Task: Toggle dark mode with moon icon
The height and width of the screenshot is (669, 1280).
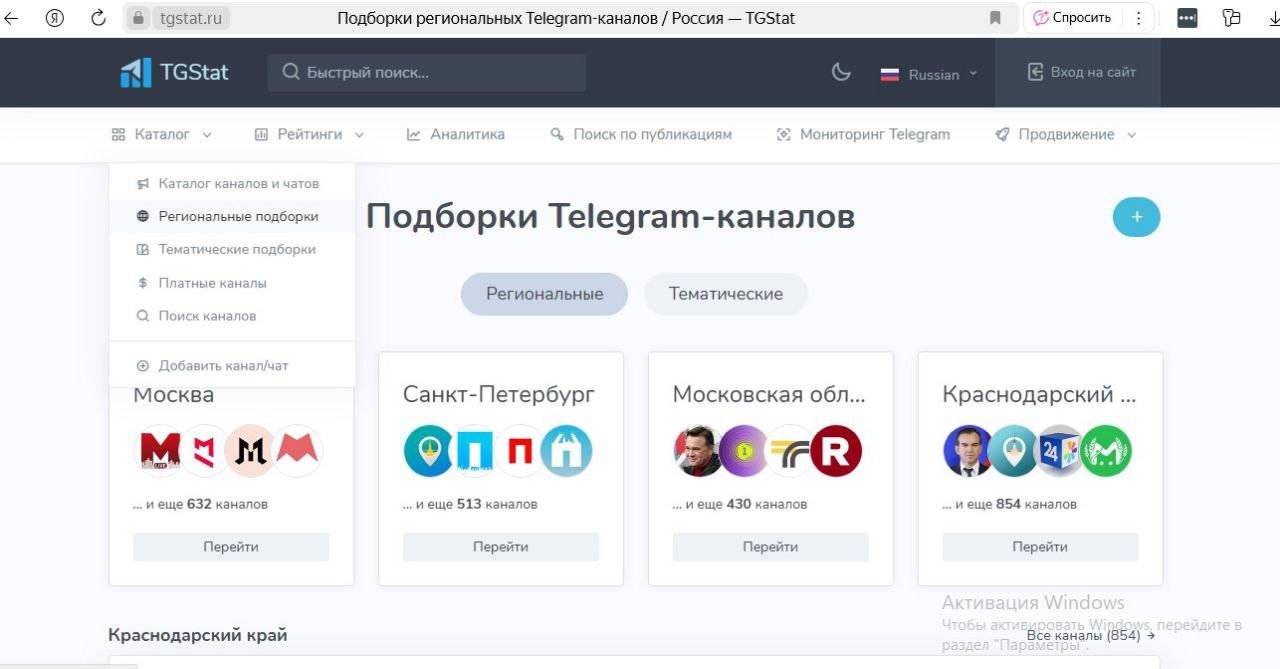Action: click(841, 72)
